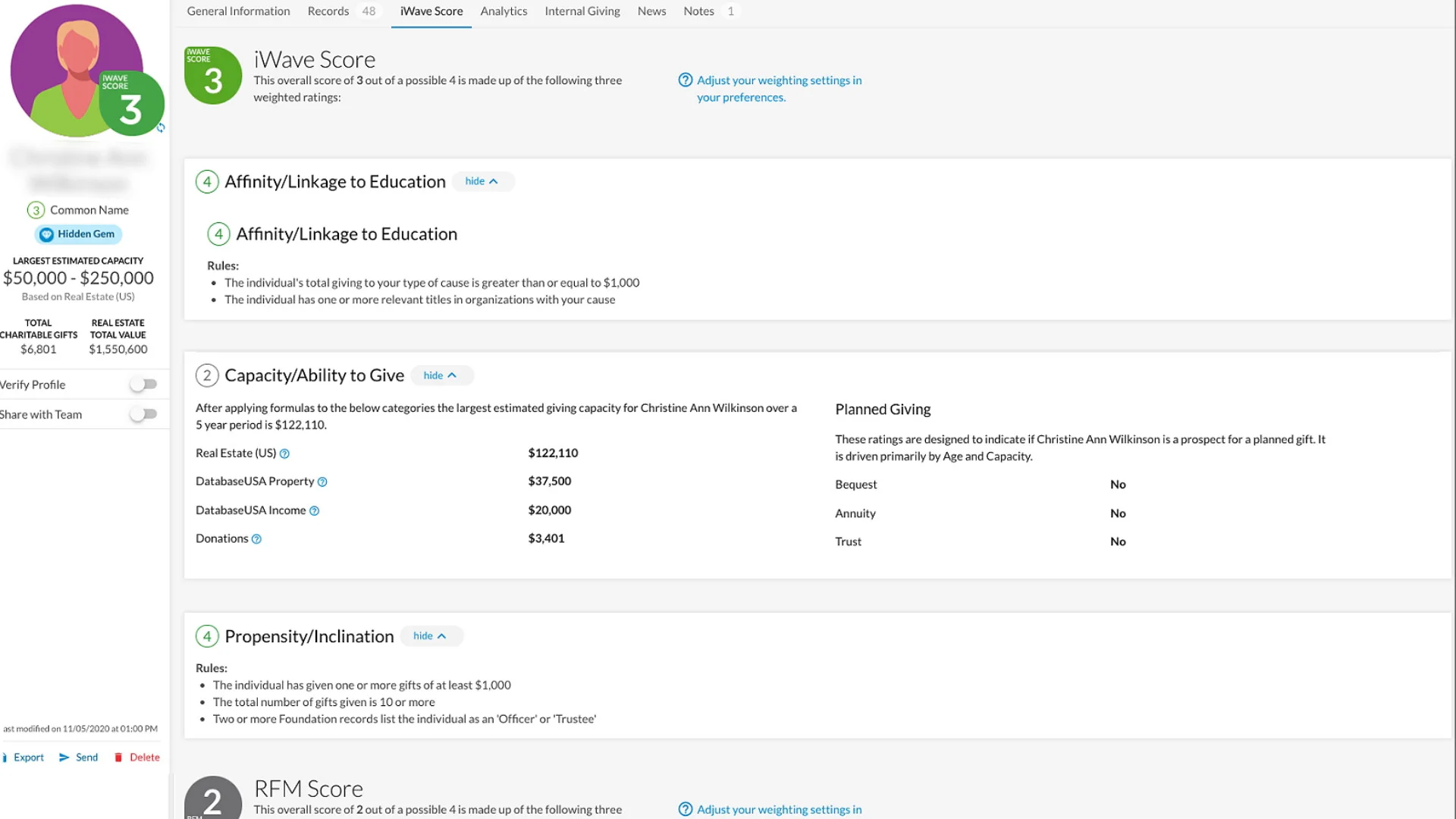The width and height of the screenshot is (1456, 819).
Task: Click the help icon next to DatabaseUSA Property
Action: [322, 482]
